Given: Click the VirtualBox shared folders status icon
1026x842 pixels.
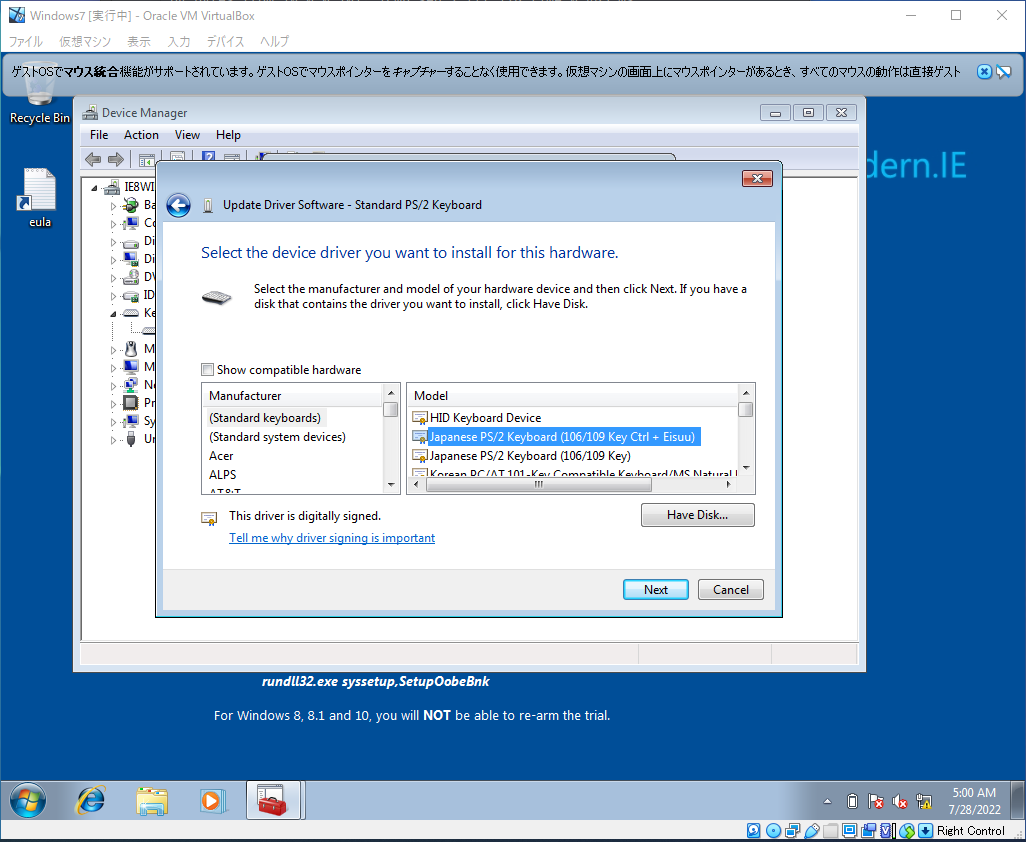Looking at the screenshot, I should coord(830,831).
